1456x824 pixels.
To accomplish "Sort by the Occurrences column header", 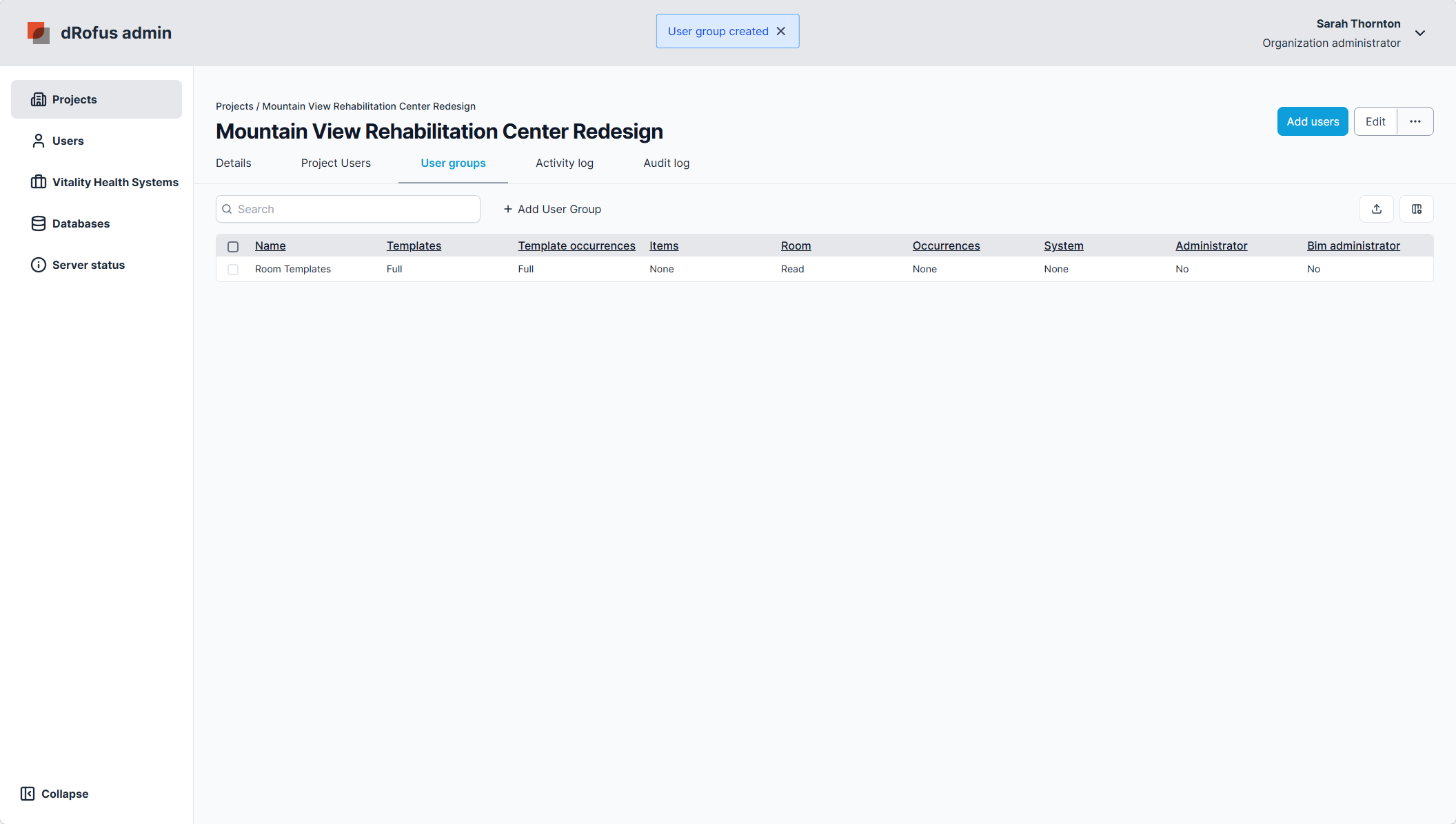I will 946,245.
